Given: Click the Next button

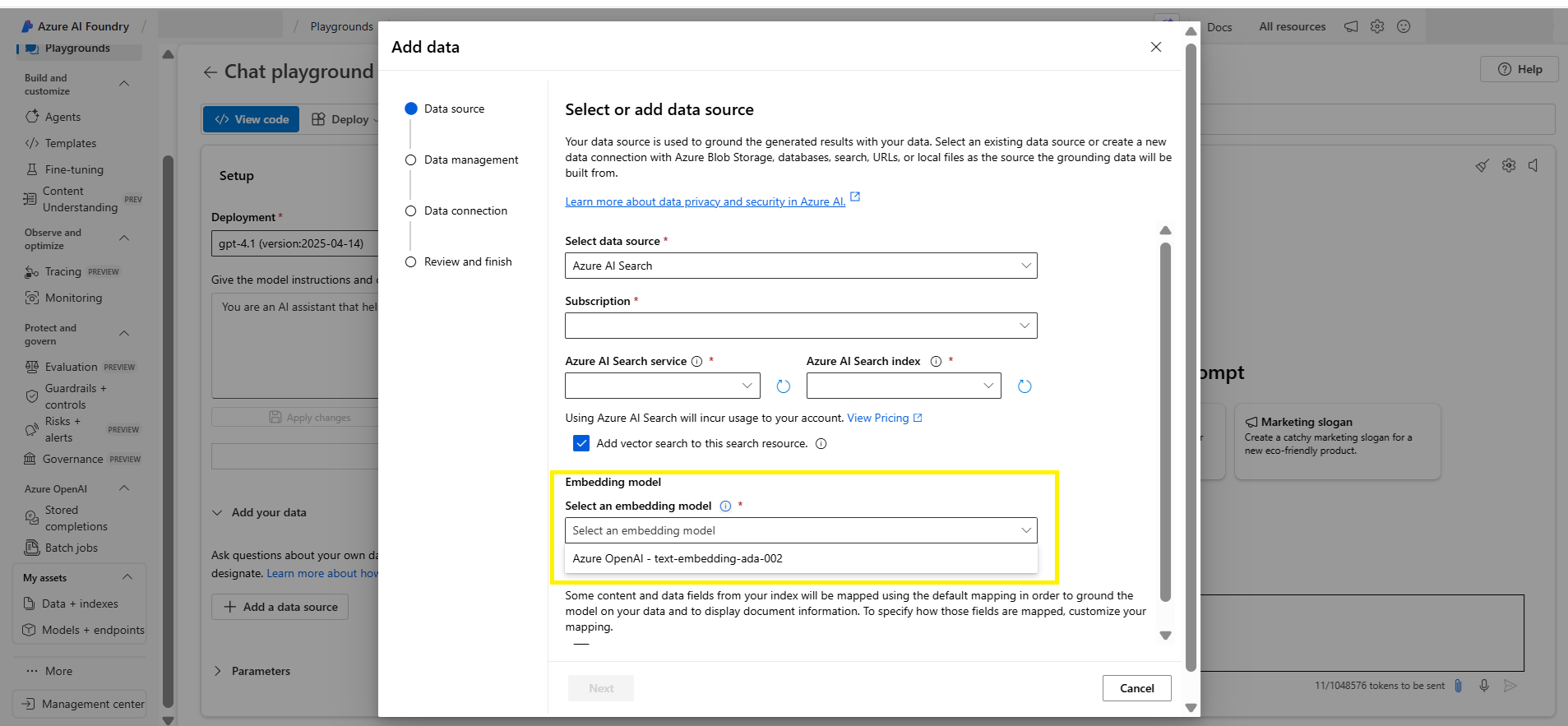Looking at the screenshot, I should coord(601,688).
